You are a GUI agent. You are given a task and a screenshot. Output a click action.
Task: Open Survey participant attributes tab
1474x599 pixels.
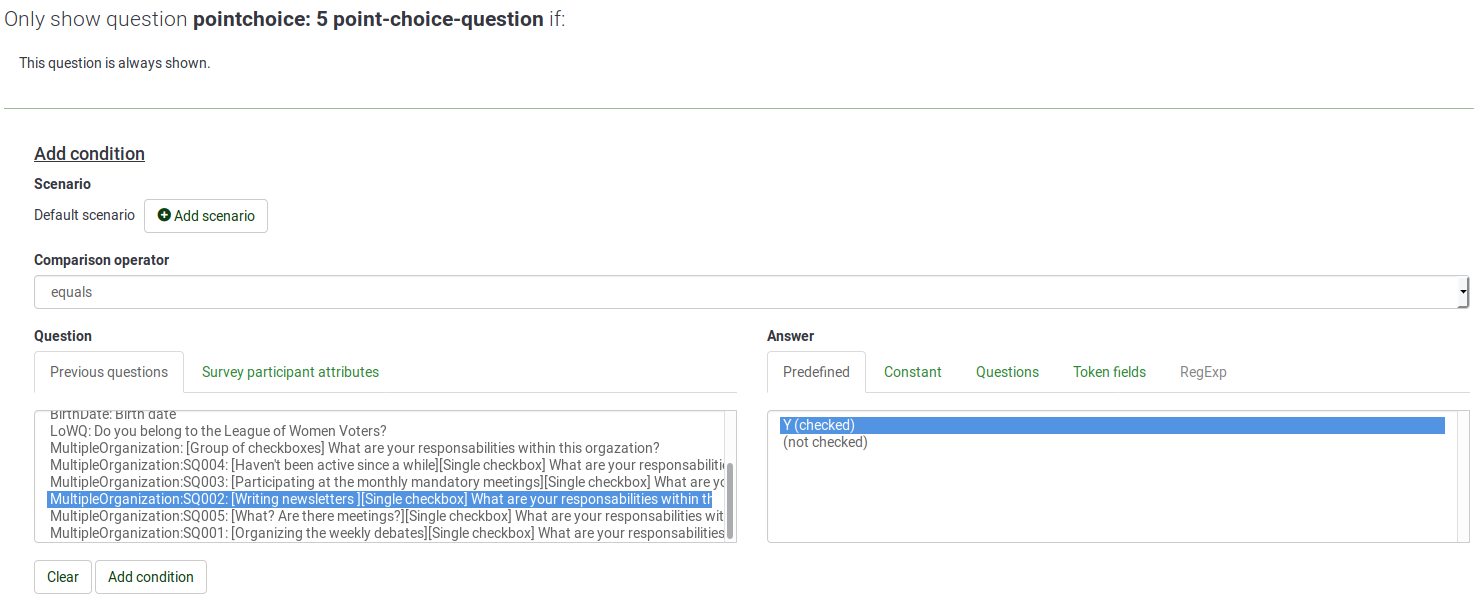tap(290, 372)
